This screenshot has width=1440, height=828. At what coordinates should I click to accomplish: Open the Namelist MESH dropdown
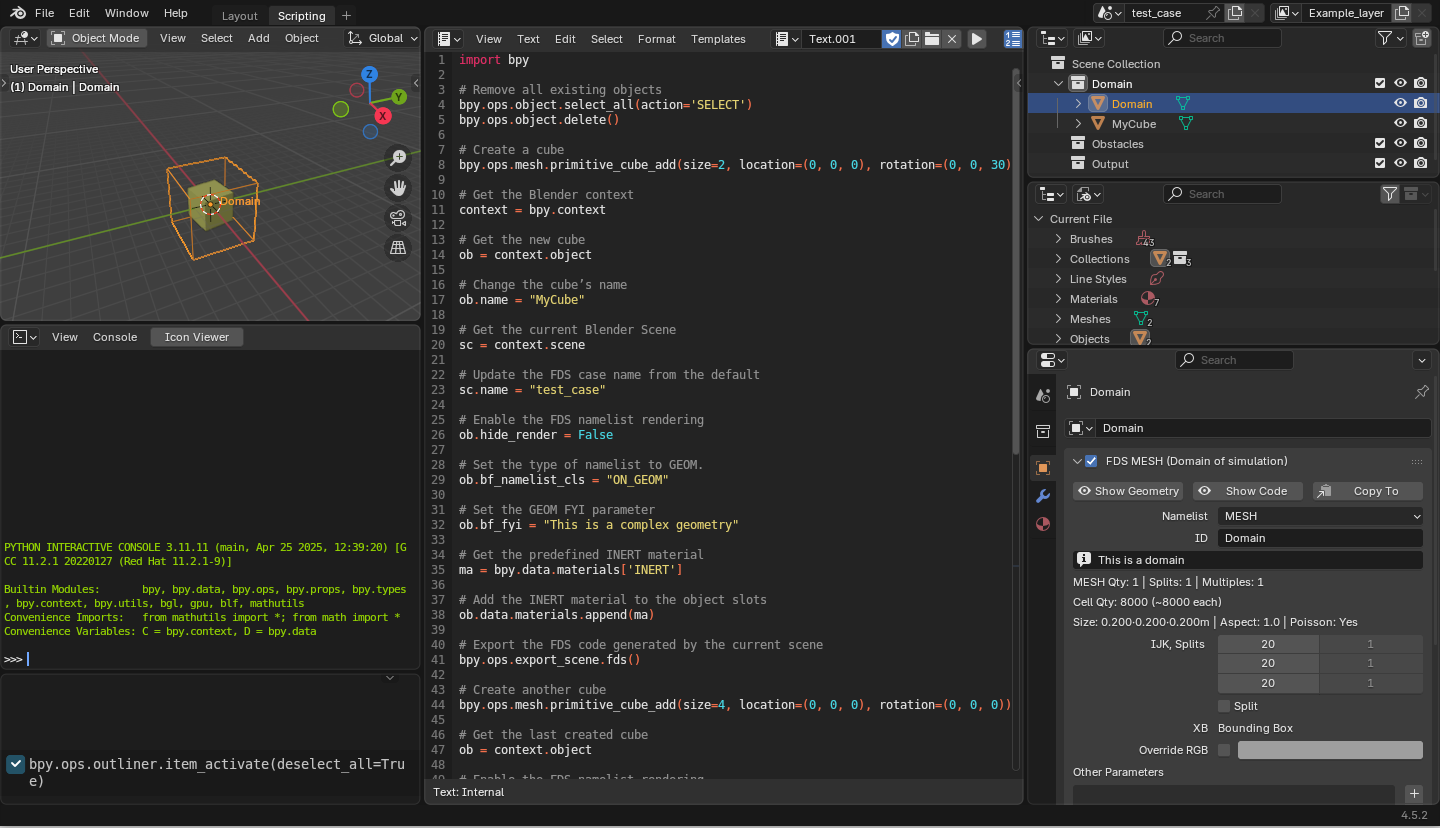[x=1320, y=516]
